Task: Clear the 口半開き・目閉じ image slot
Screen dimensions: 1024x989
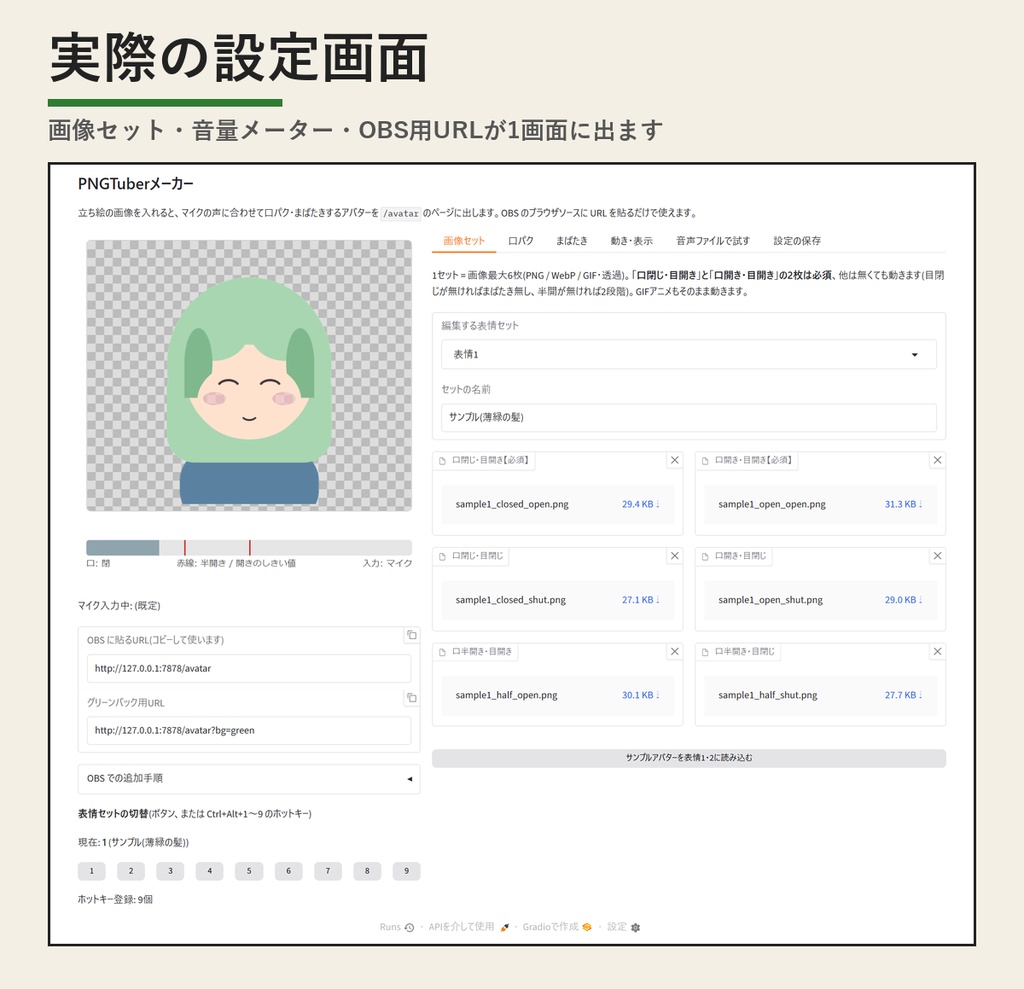Action: [x=937, y=651]
